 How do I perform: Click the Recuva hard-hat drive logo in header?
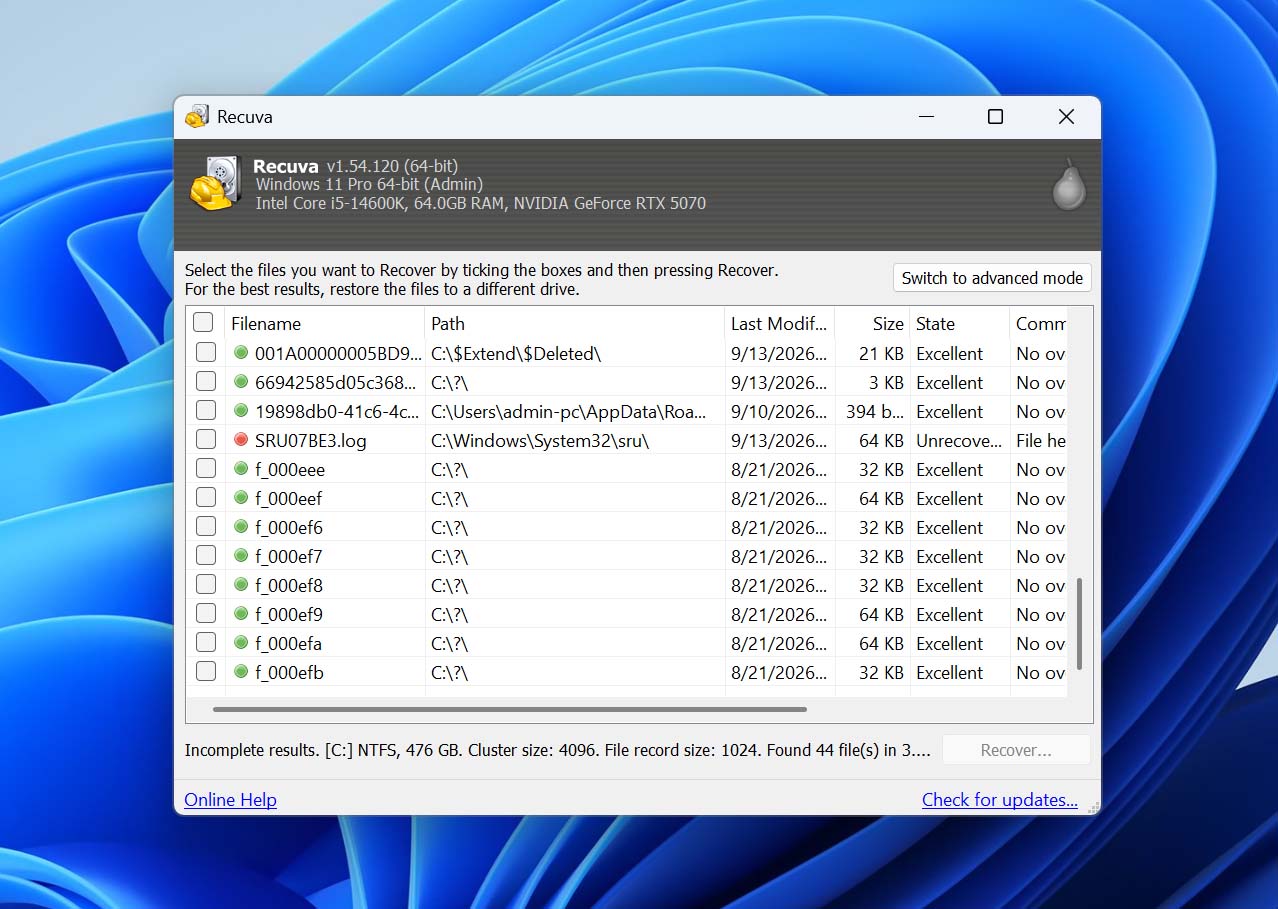pyautogui.click(x=216, y=184)
